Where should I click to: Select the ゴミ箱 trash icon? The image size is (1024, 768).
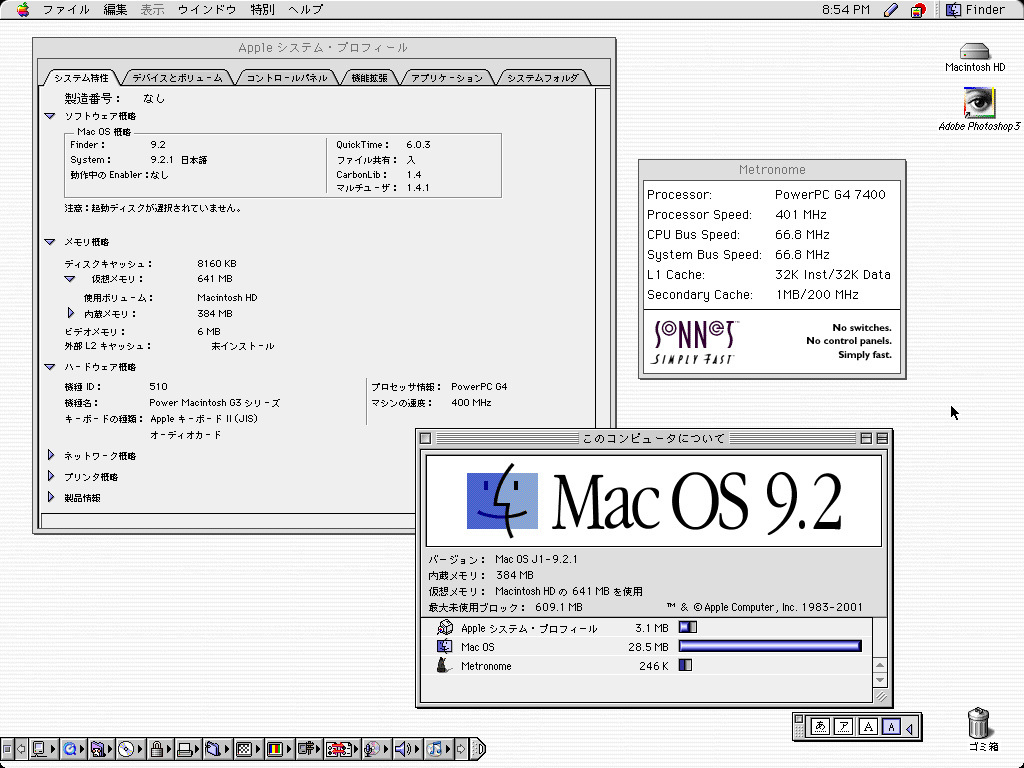coord(978,723)
